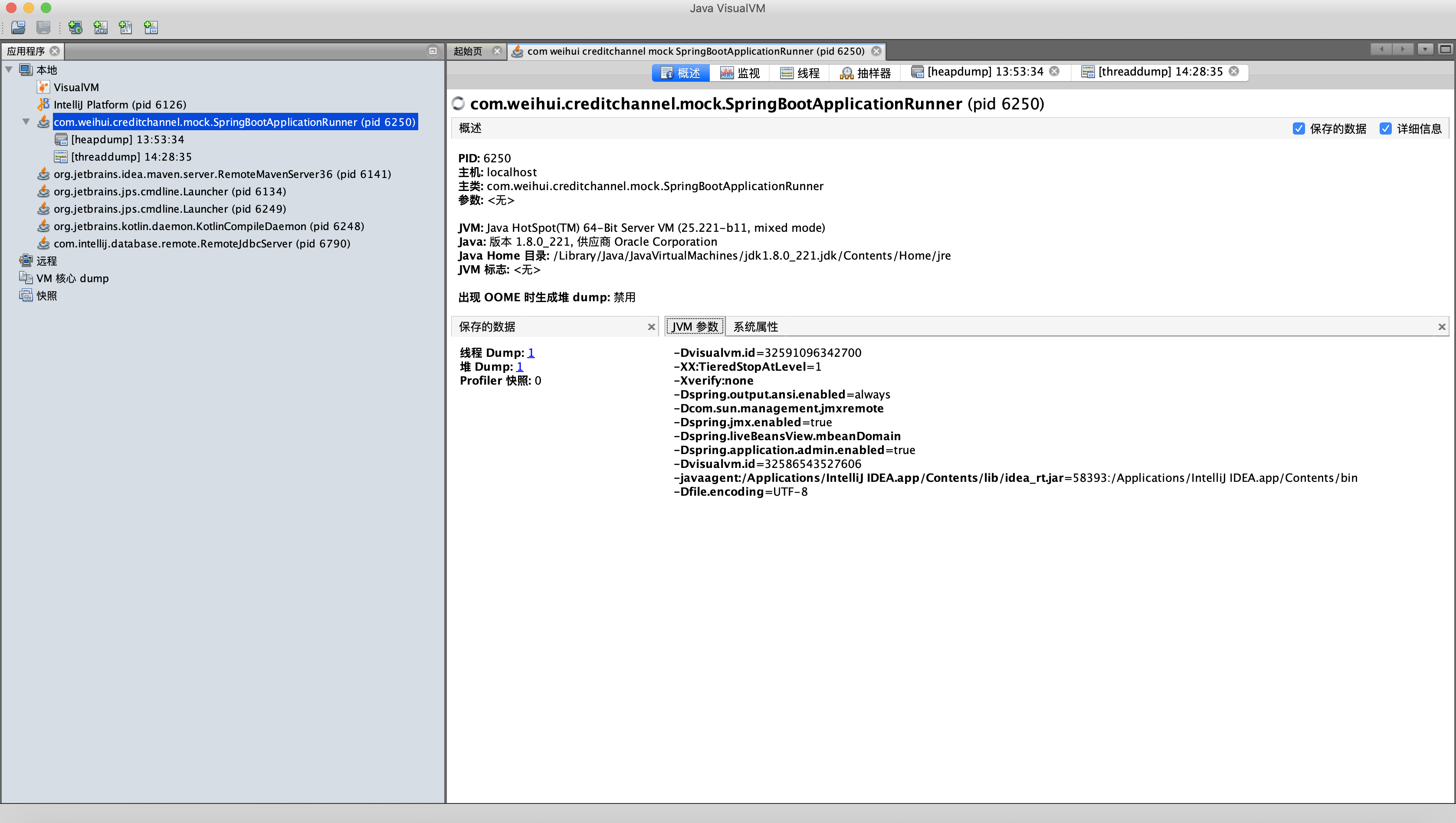Viewport: 1456px width, 823px height.
Task: Close the [heapdump] 13:53:34 tab
Action: tap(1054, 71)
